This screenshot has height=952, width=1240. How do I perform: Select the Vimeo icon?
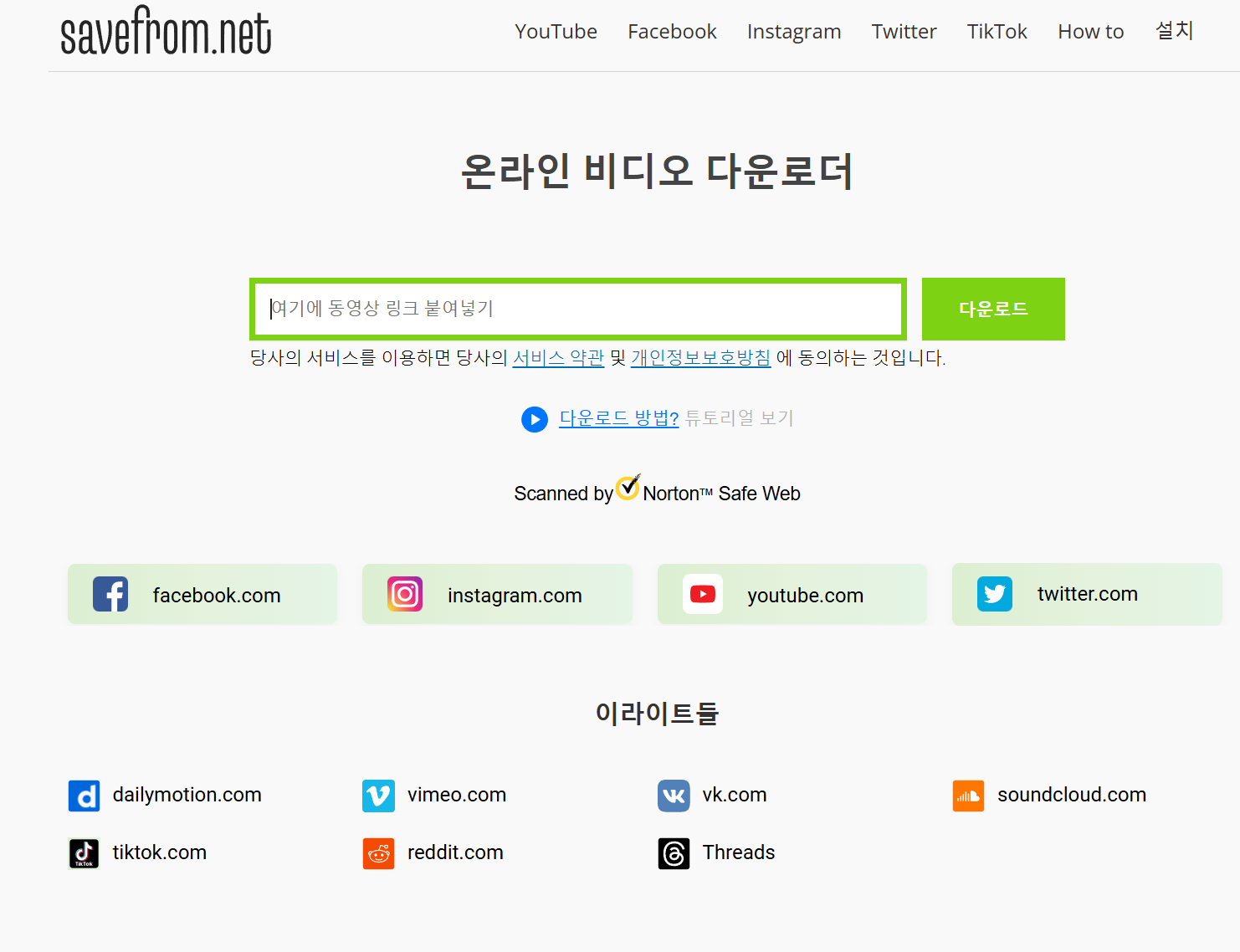pyautogui.click(x=378, y=796)
